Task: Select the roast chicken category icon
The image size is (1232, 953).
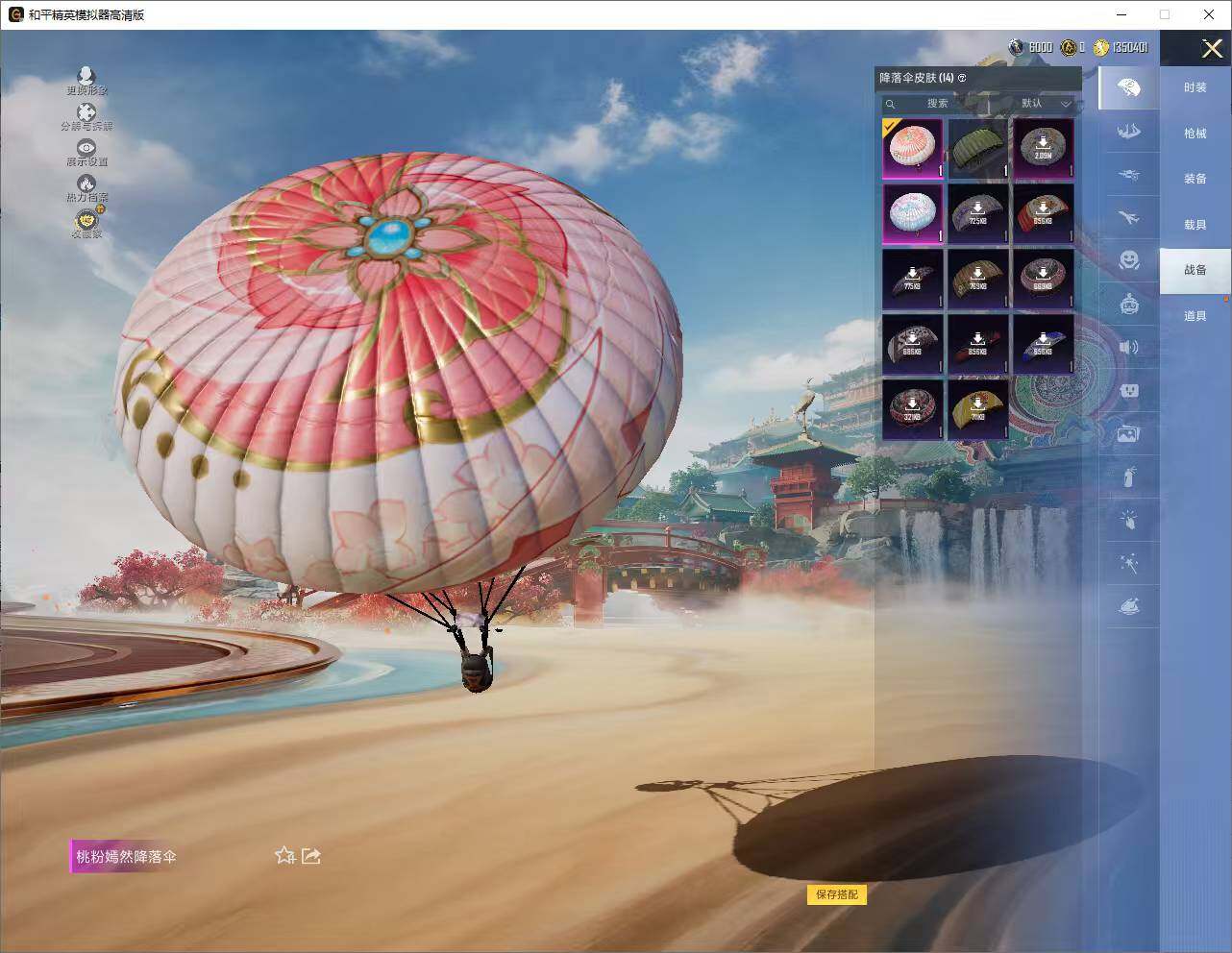Action: pos(1129,606)
